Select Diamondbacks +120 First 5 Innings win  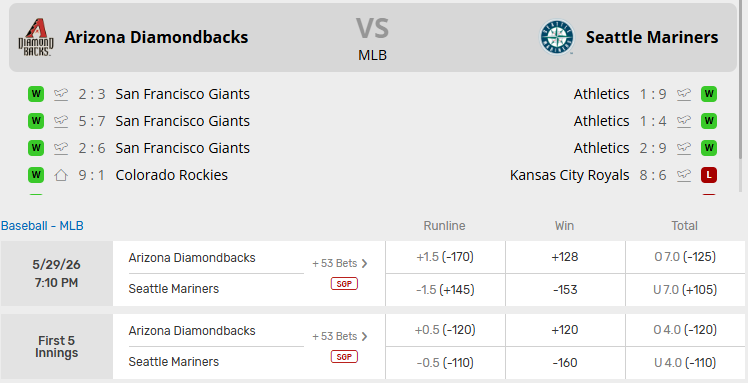(565, 330)
